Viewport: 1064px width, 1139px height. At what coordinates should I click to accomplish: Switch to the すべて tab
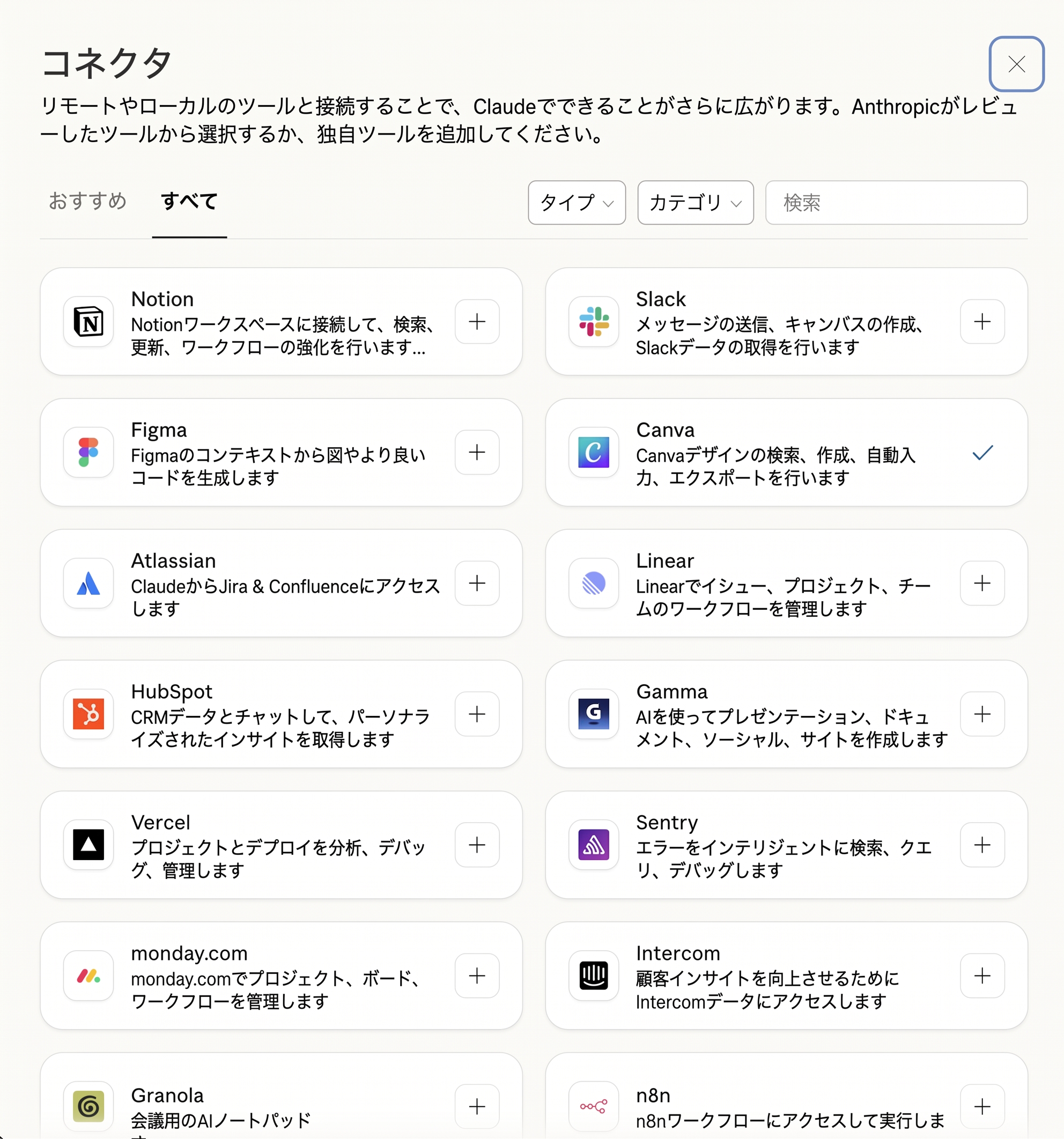(189, 201)
